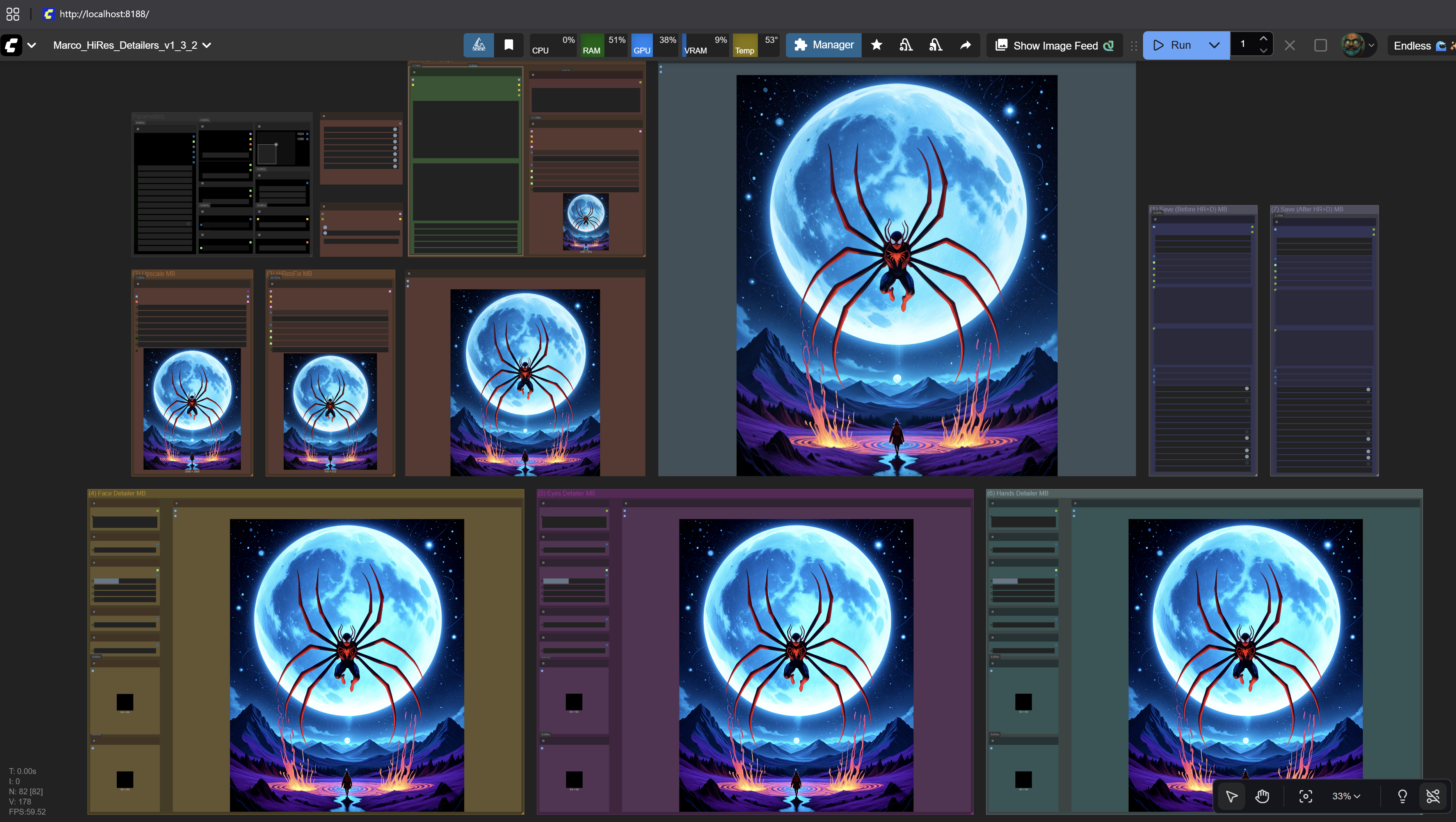The image size is (1456, 822).
Task: Toggle link visibility button
Action: [x=1433, y=796]
